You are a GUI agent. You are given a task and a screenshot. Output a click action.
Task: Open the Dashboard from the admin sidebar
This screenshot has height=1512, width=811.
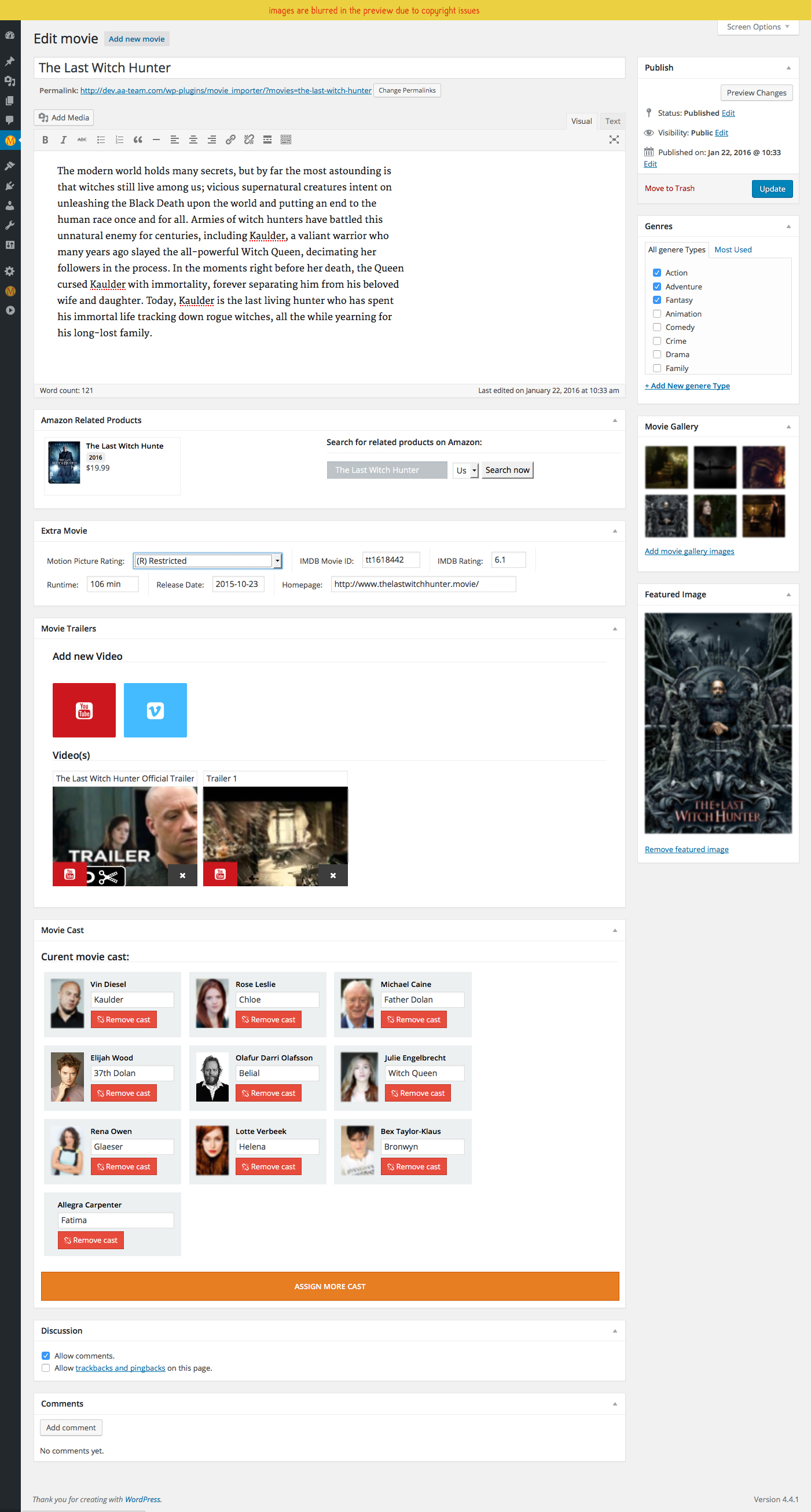click(10, 35)
